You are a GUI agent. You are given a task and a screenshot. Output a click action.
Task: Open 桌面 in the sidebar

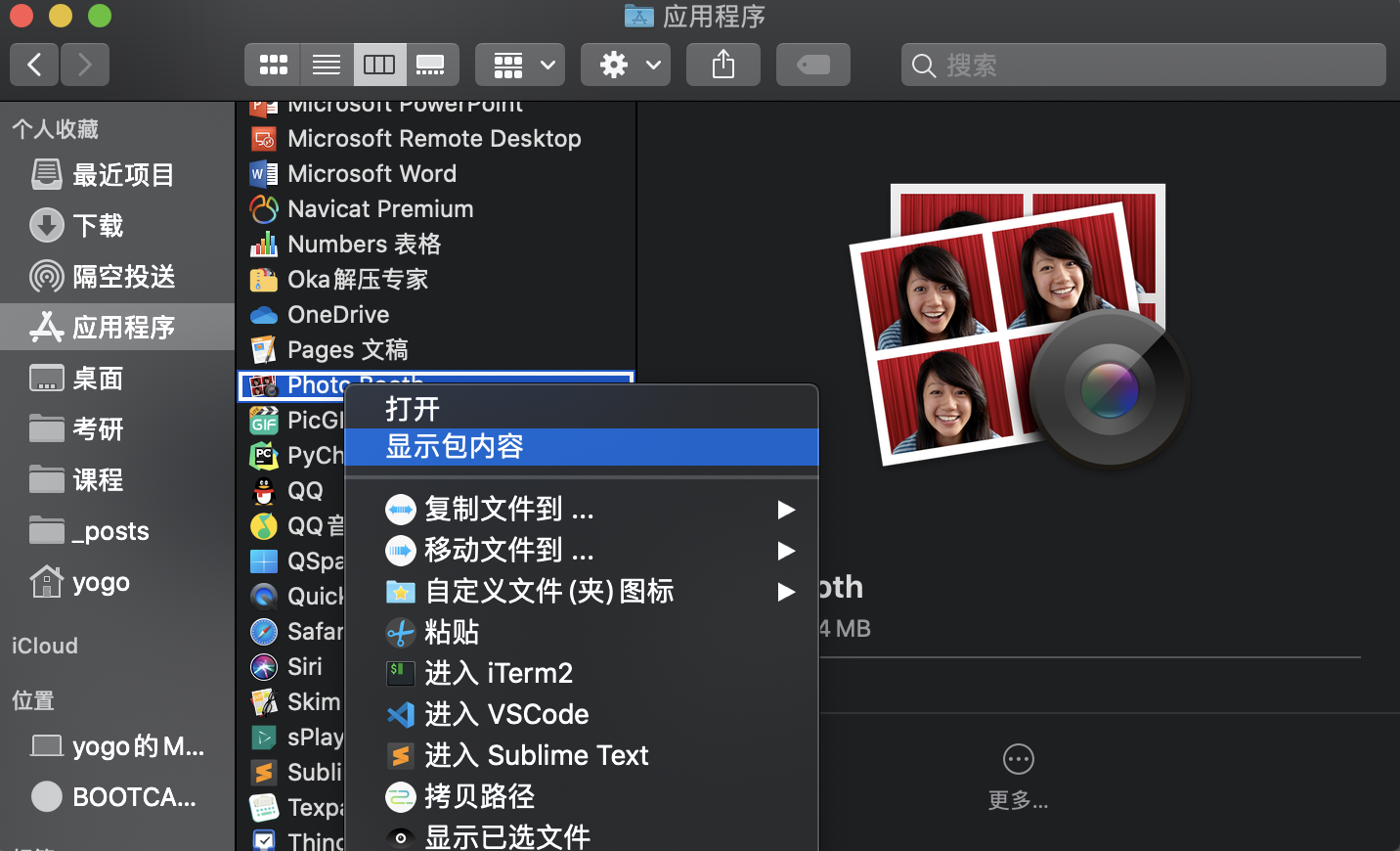coord(117,378)
